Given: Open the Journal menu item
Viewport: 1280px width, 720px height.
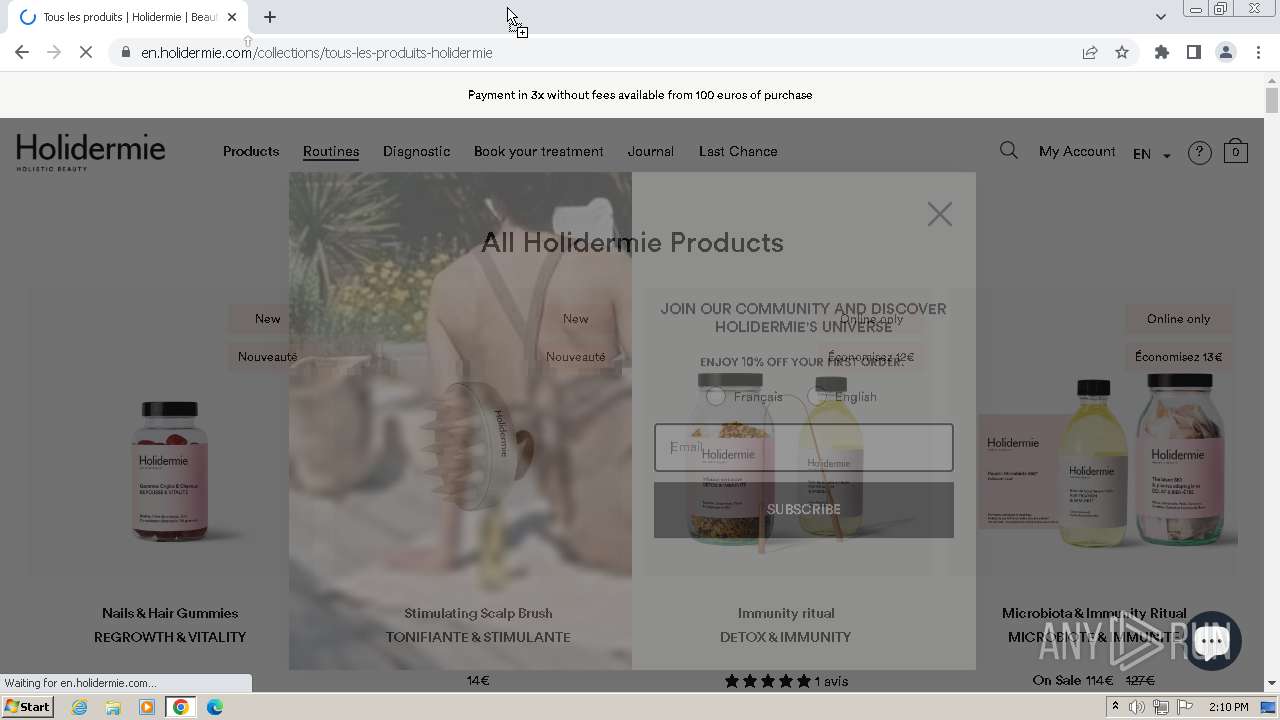Looking at the screenshot, I should (x=651, y=151).
